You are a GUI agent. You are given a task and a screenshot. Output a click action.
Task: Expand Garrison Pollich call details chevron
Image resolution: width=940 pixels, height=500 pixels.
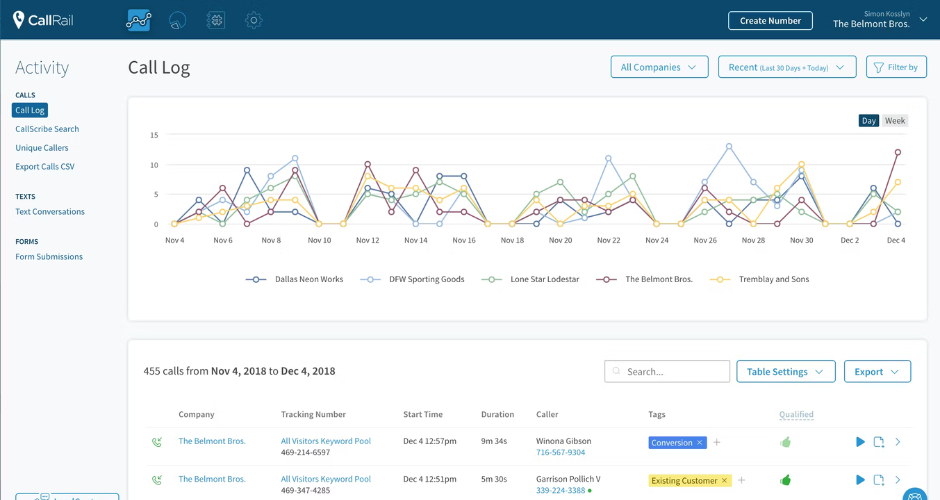click(897, 480)
